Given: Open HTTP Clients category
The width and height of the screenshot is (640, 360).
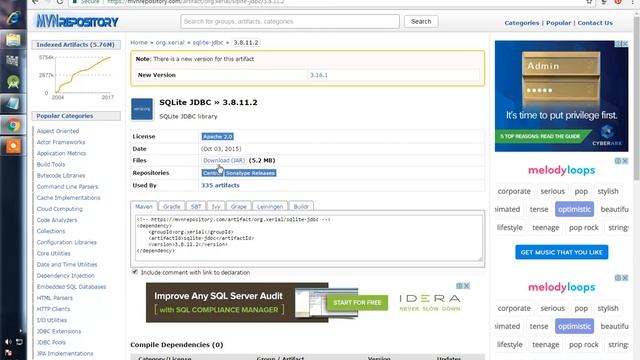Looking at the screenshot, I should [x=53, y=309].
